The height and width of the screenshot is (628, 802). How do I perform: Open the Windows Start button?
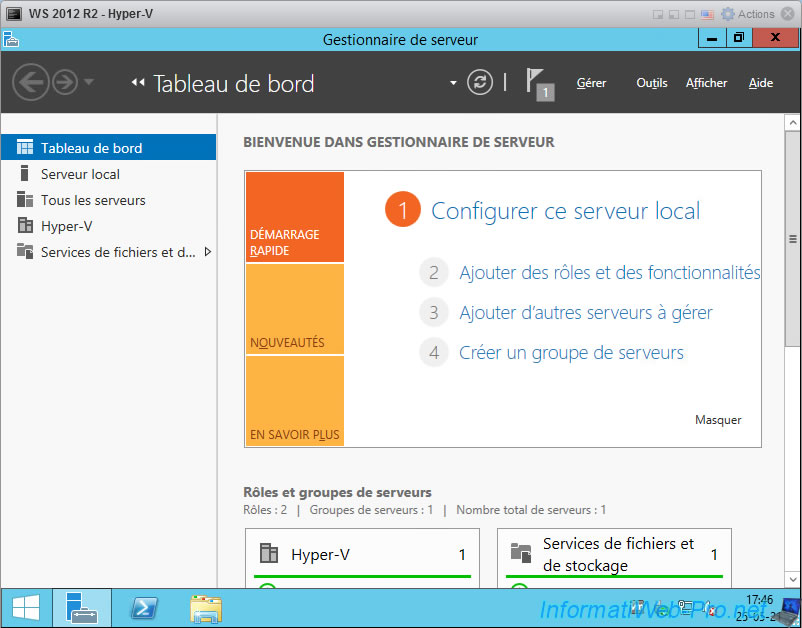(26, 609)
